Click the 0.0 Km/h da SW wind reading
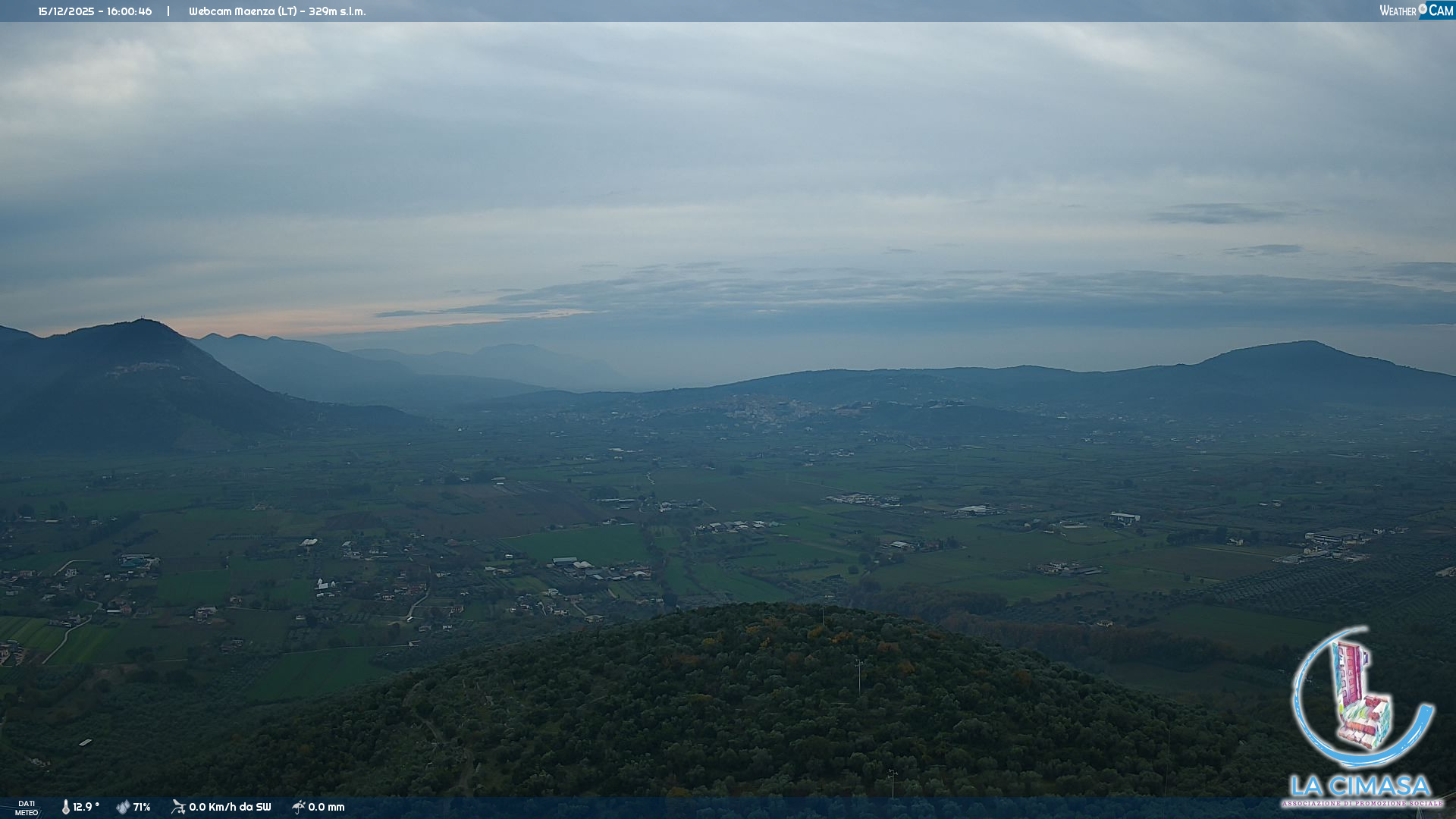Viewport: 1456px width, 819px height. point(230,807)
